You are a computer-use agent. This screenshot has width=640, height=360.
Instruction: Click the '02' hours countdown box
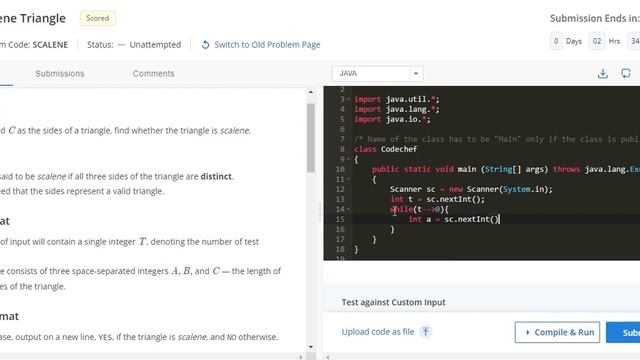pos(597,41)
